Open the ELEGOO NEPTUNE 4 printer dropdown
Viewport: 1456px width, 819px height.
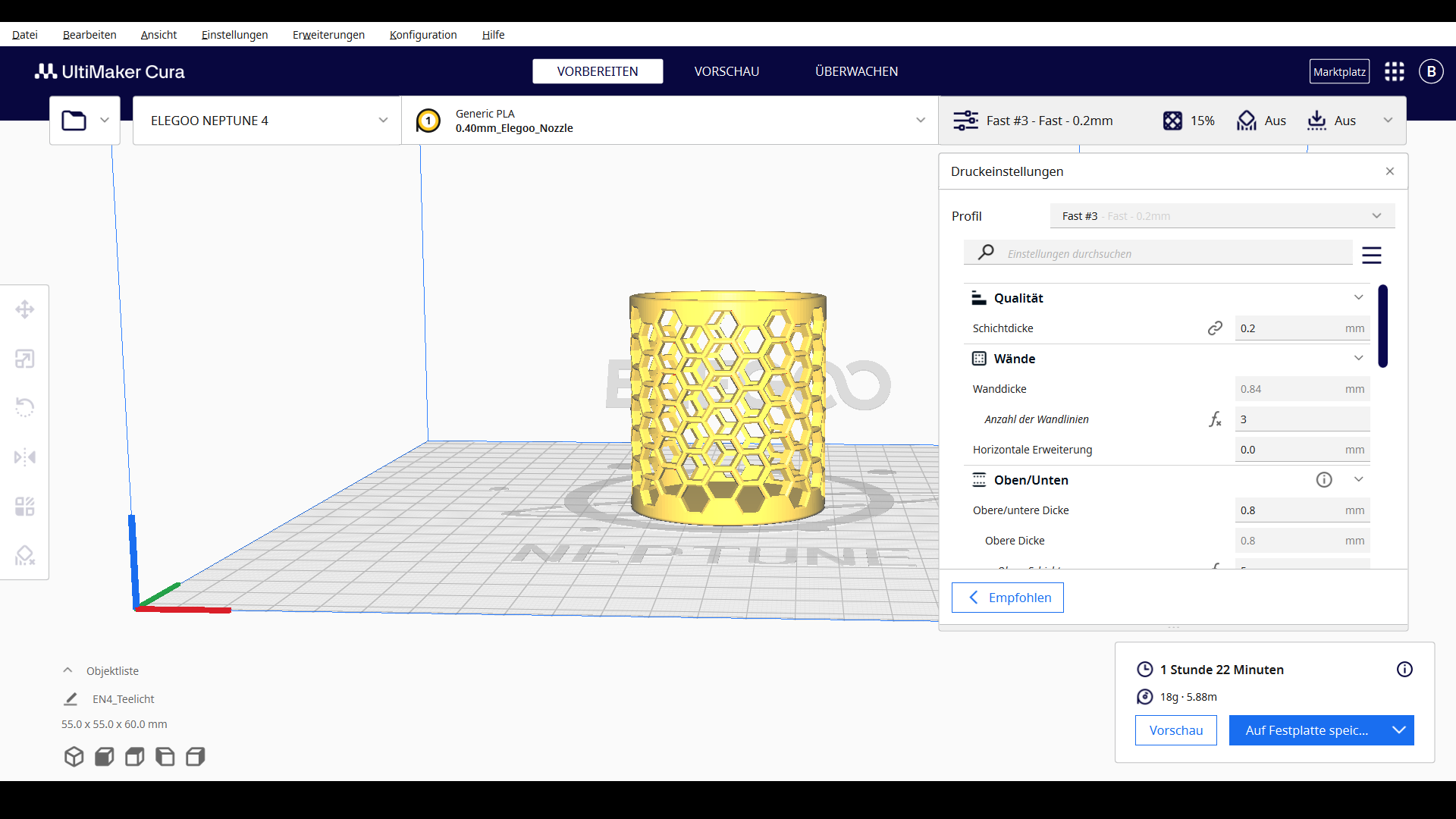pyautogui.click(x=267, y=121)
